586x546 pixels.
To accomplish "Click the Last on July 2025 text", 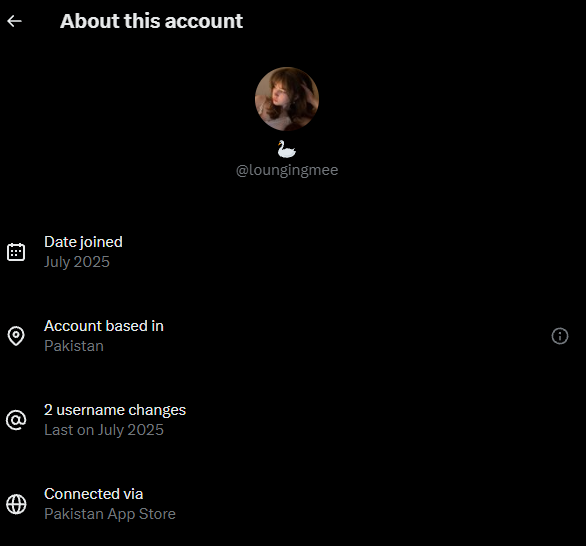I will coord(104,430).
